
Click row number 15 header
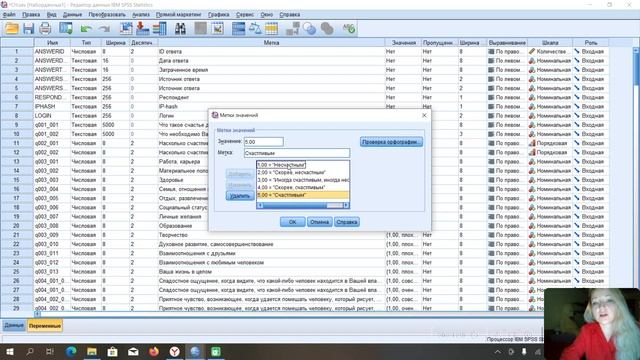(17, 180)
